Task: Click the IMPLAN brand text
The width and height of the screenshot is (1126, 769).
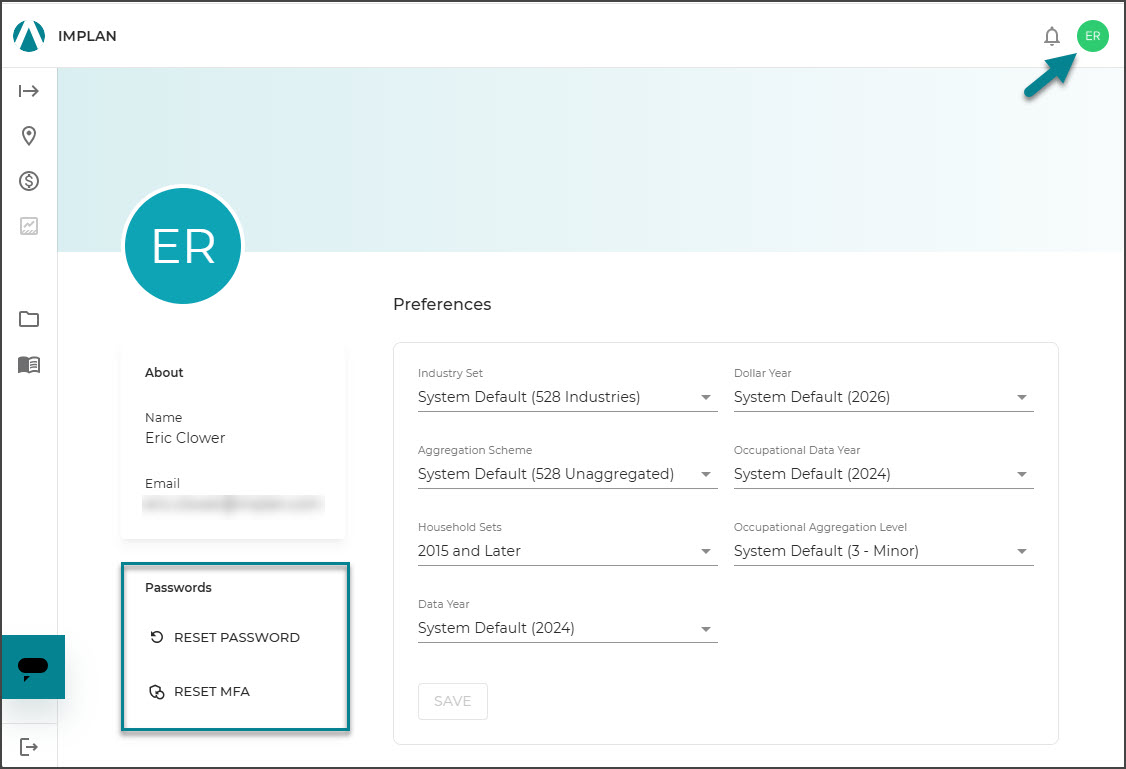Action: pos(87,36)
